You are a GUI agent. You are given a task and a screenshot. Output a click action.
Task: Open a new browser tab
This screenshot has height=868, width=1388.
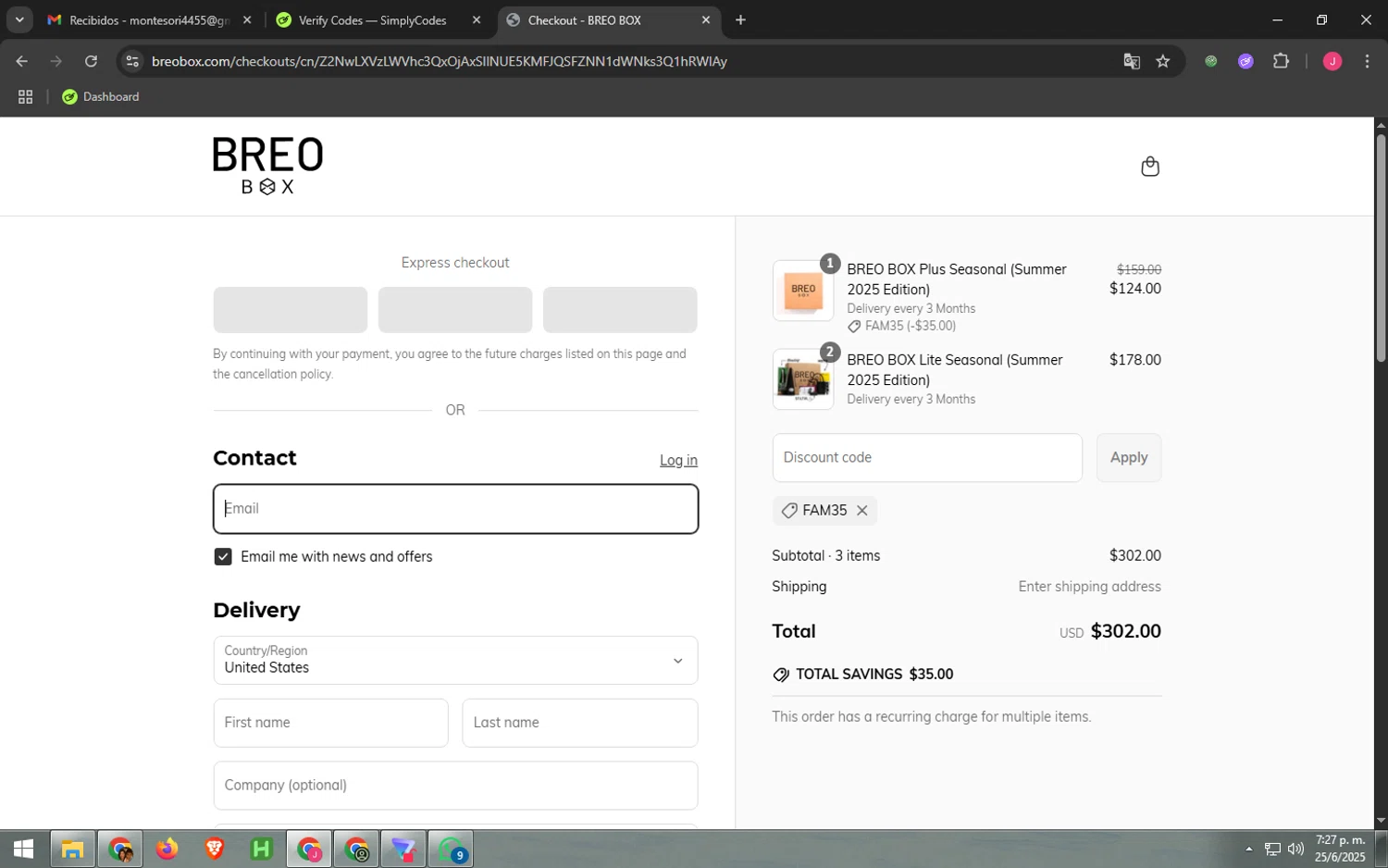point(740,19)
